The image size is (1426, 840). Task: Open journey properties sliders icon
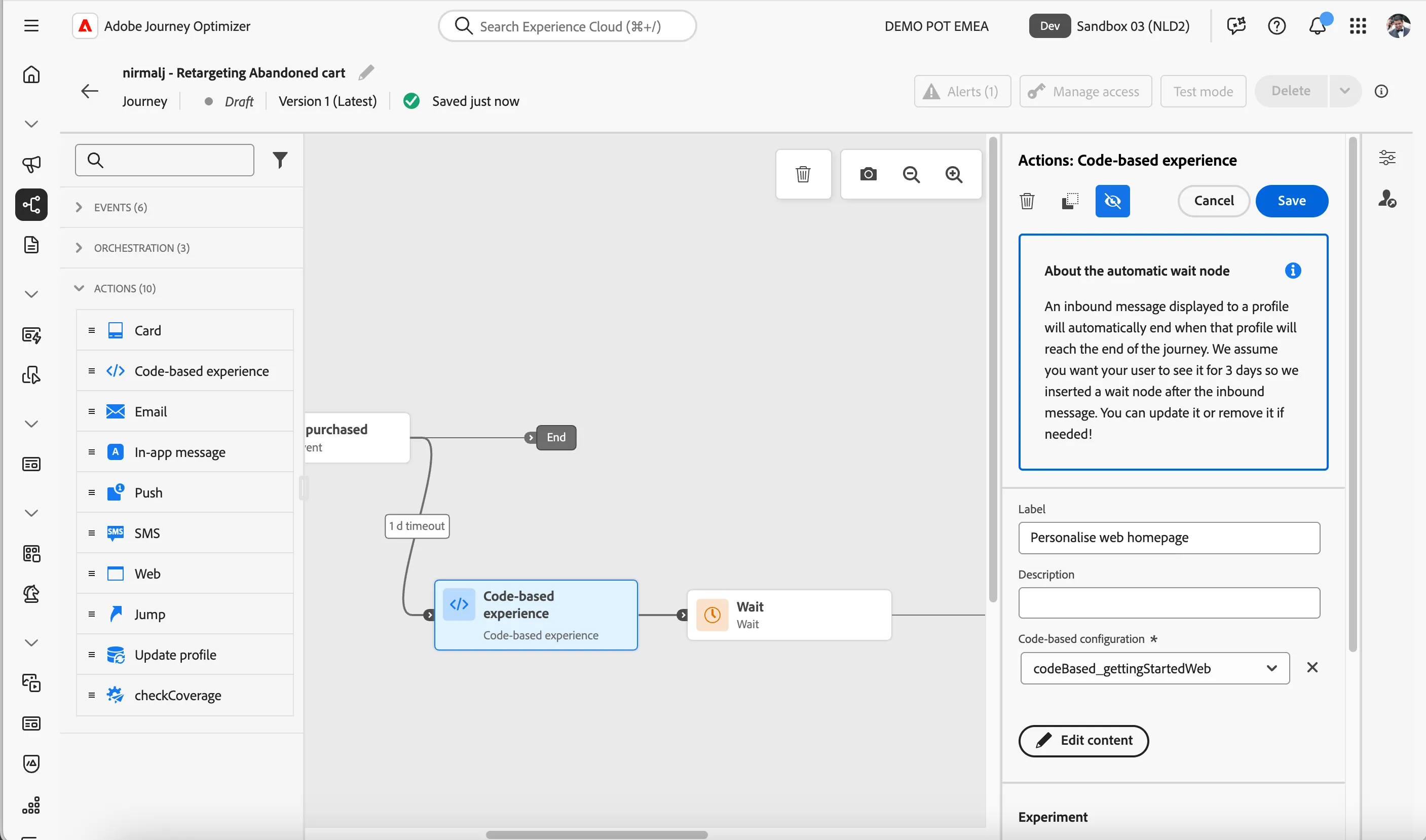coord(1387,158)
